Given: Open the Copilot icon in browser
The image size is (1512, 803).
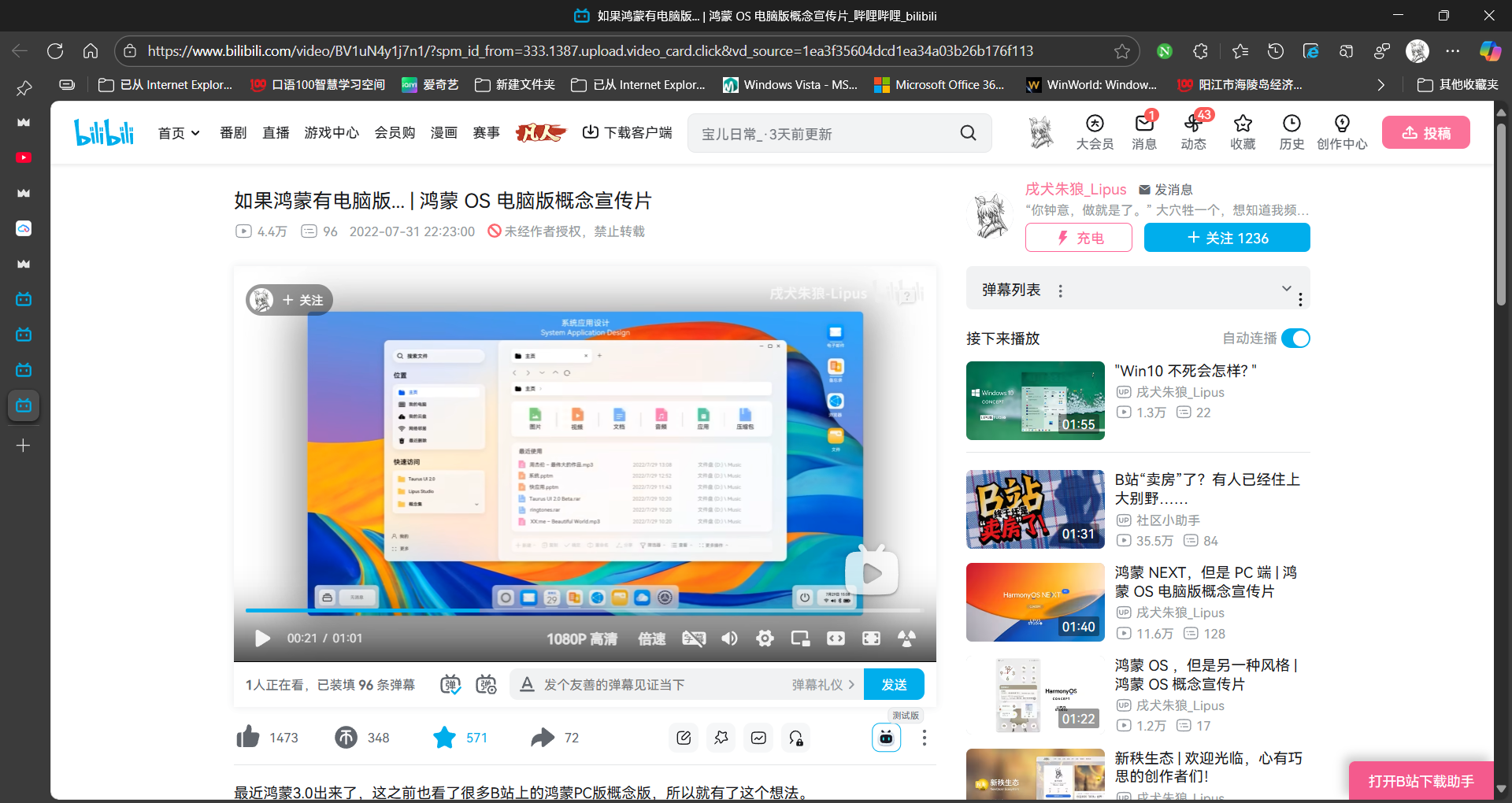Looking at the screenshot, I should click(x=1489, y=51).
